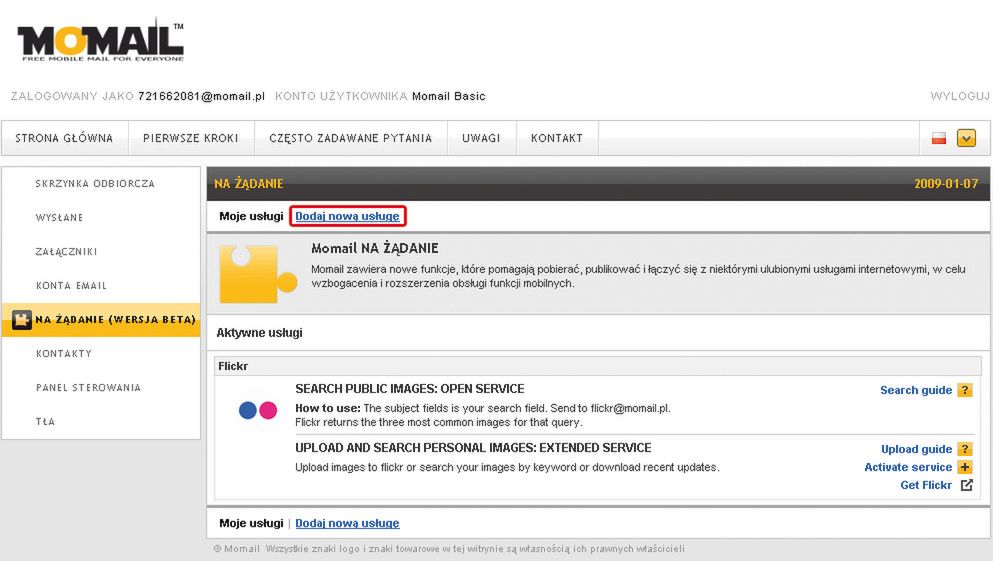Follow the Get Flickr link

pyautogui.click(x=926, y=485)
